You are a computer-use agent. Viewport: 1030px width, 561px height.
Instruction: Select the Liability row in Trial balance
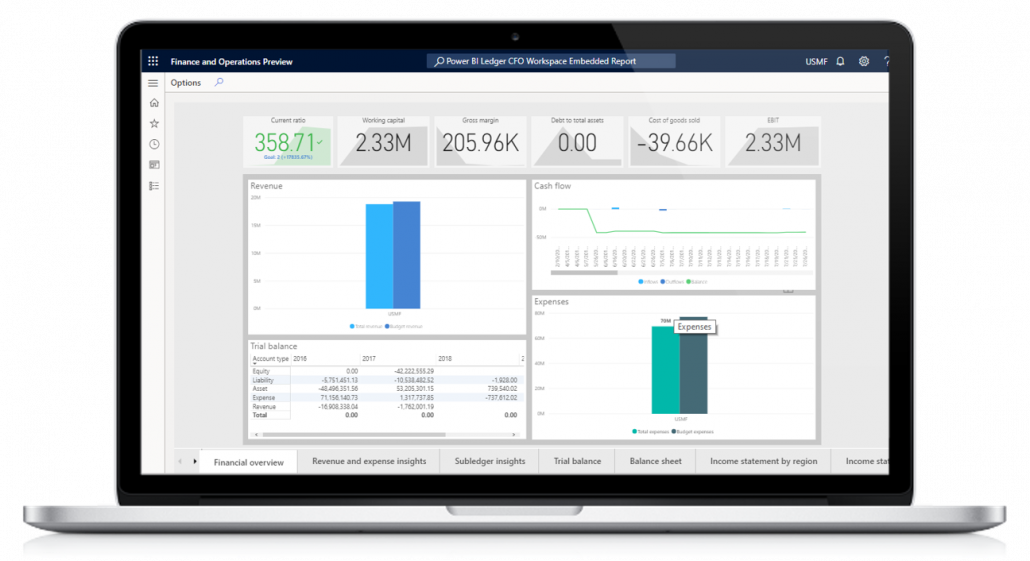[388, 380]
